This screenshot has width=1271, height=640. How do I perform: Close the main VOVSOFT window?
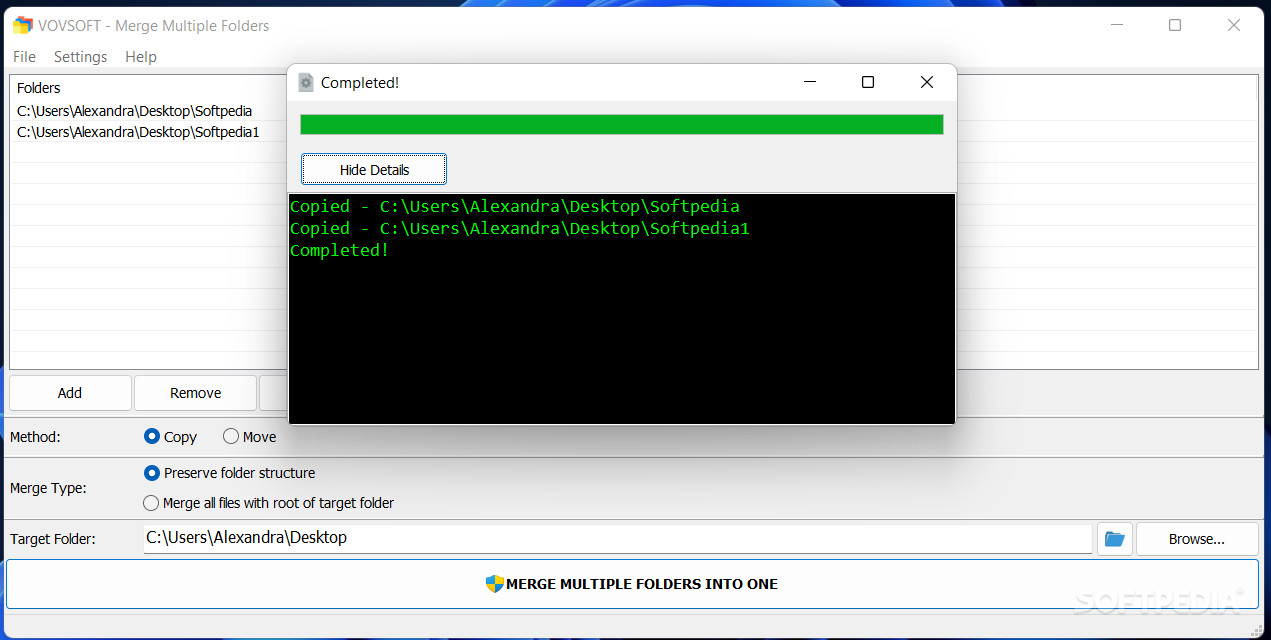(1234, 25)
